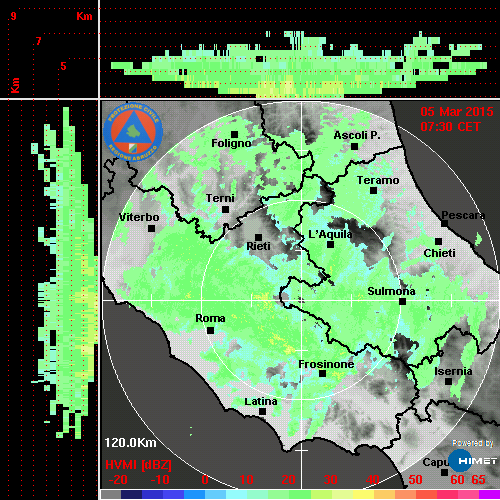Click the Sulmona city marker square
This screenshot has height=500, width=500.
(402, 302)
